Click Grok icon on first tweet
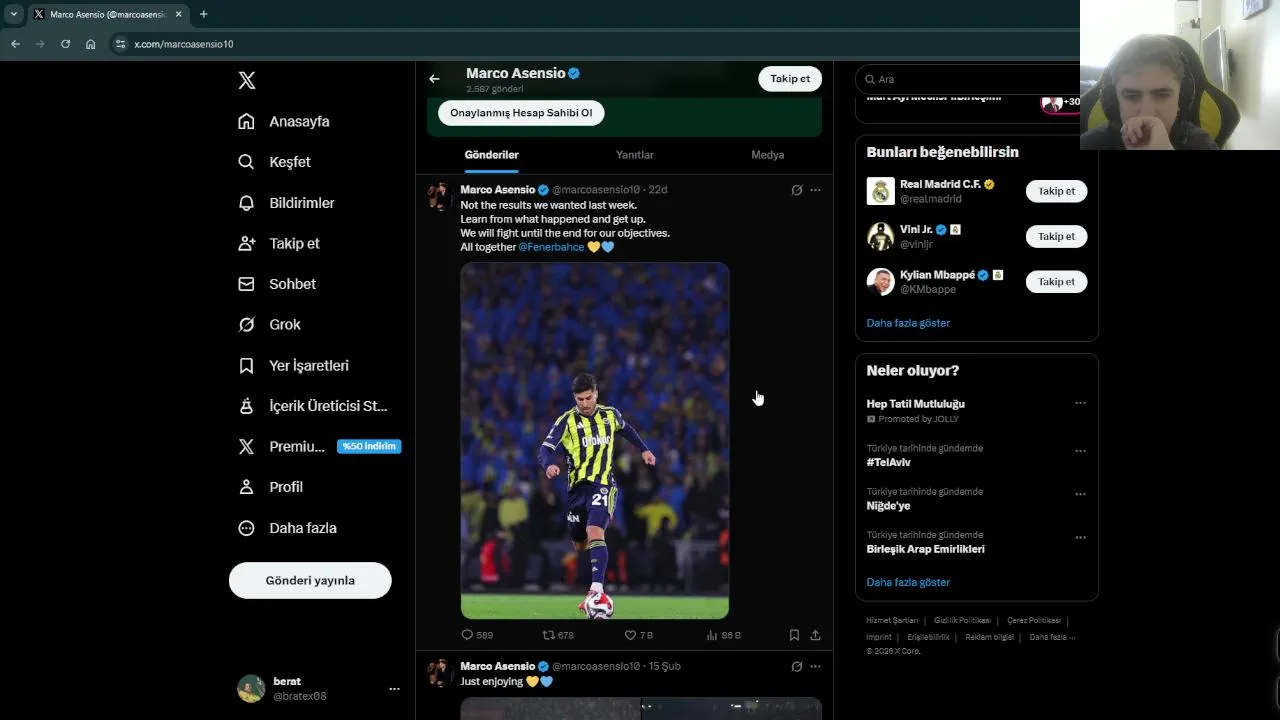 tap(797, 190)
